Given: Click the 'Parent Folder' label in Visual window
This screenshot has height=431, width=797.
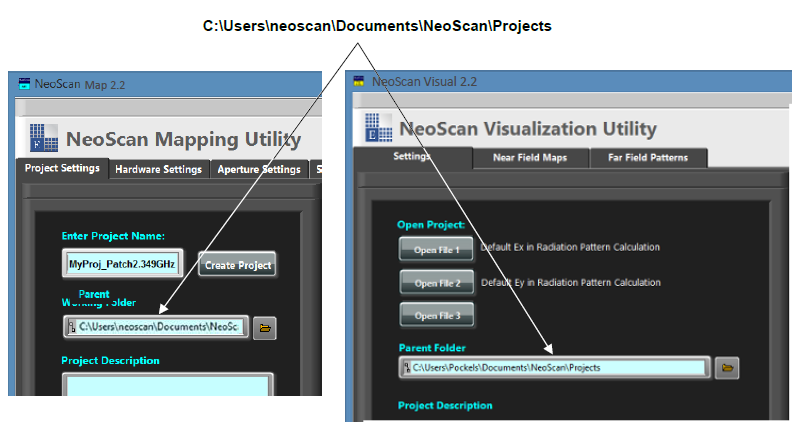Looking at the screenshot, I should tap(432, 348).
